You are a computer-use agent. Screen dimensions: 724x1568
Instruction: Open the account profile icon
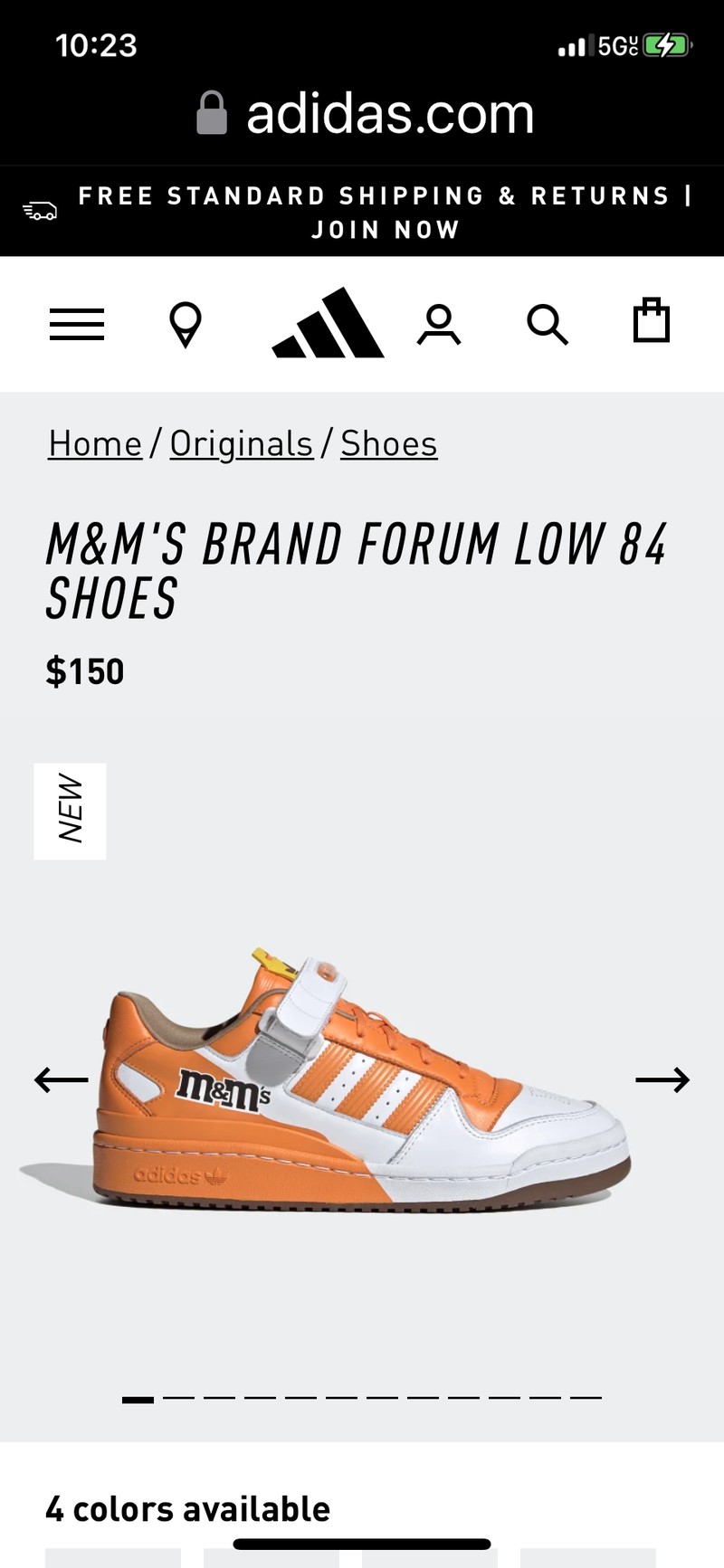[x=439, y=325]
